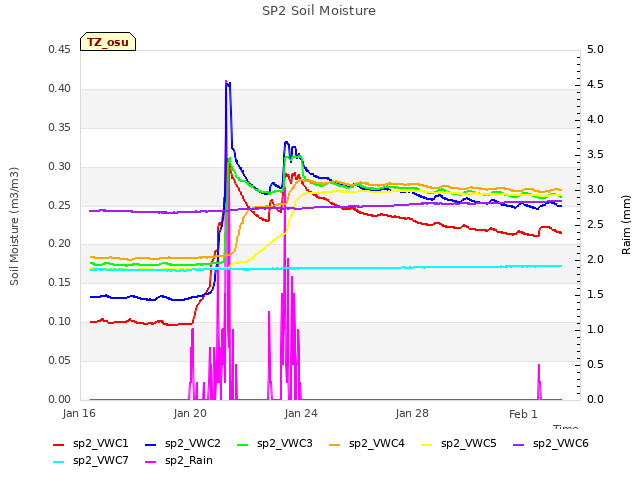Click the 0.25 left axis value
The width and height of the screenshot is (640, 480).
coord(60,205)
